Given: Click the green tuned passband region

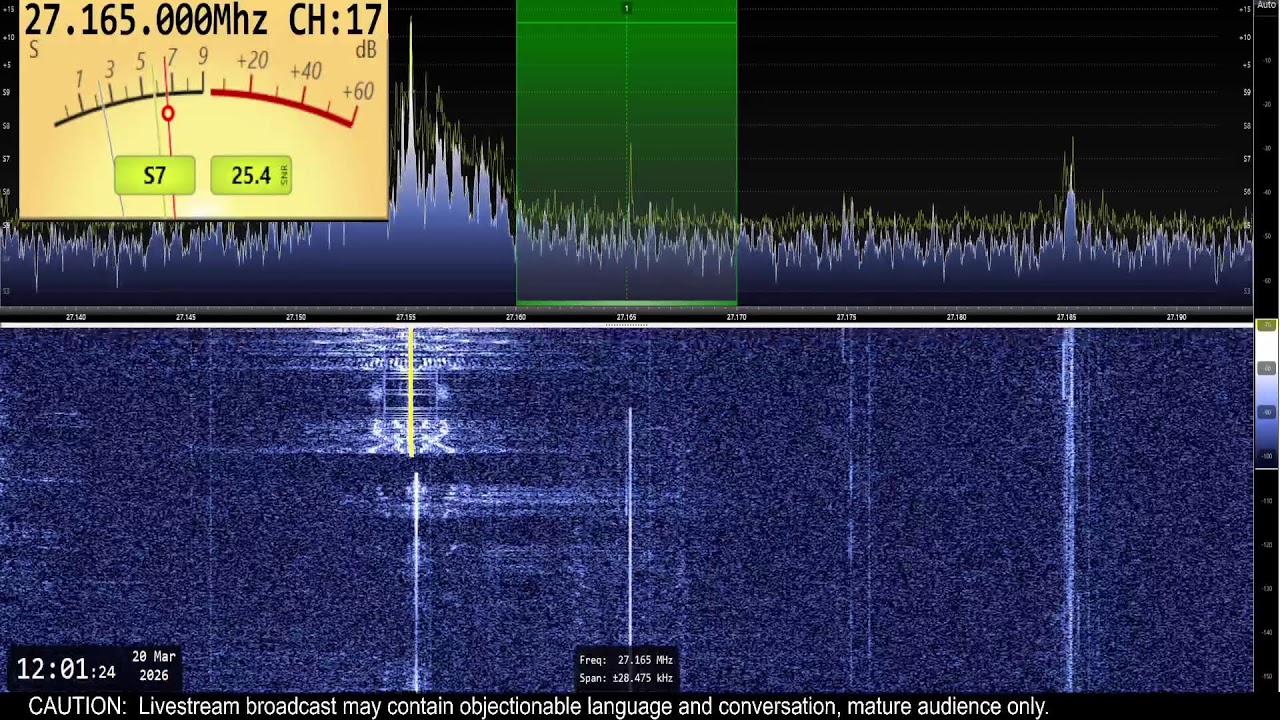Looking at the screenshot, I should [626, 153].
